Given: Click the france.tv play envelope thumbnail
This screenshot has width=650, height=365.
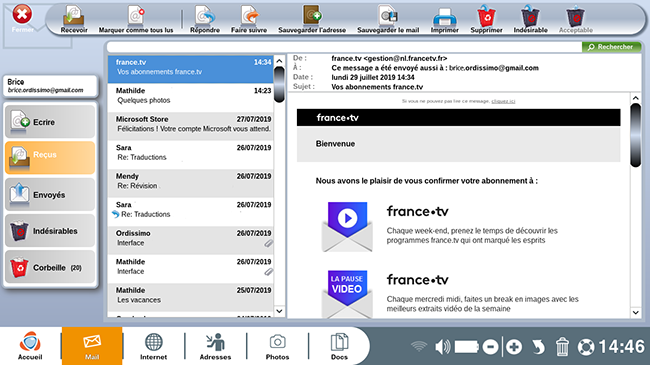Looking at the screenshot, I should 347,226.
